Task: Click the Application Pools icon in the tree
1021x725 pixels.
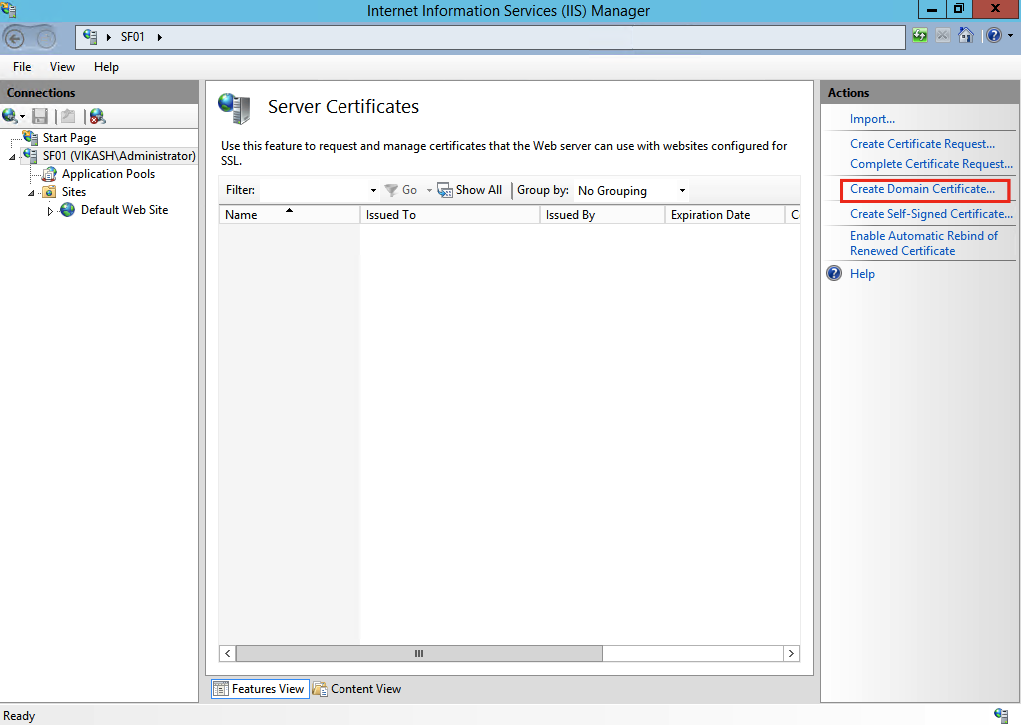Action: tap(49, 174)
